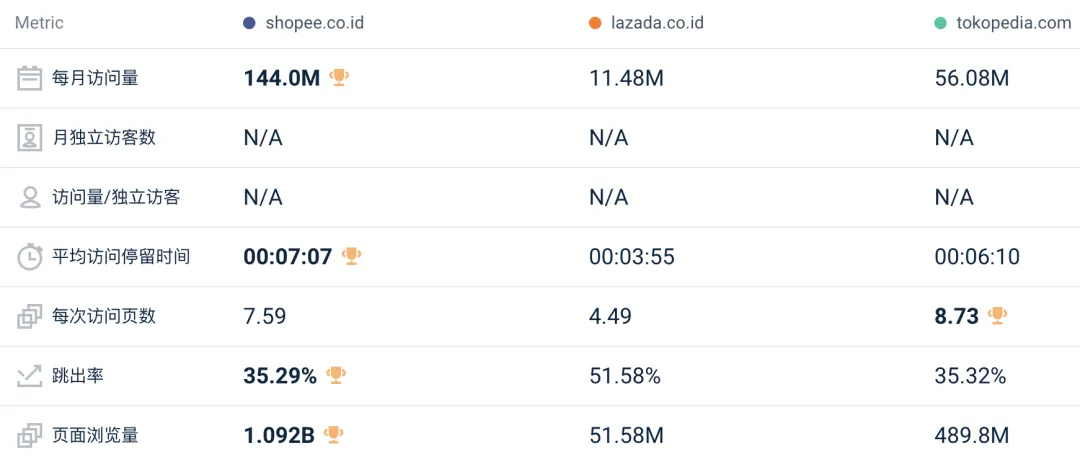This screenshot has height=464, width=1080.
Task: Open the shopee.co.id column header link
Action: 315,23
